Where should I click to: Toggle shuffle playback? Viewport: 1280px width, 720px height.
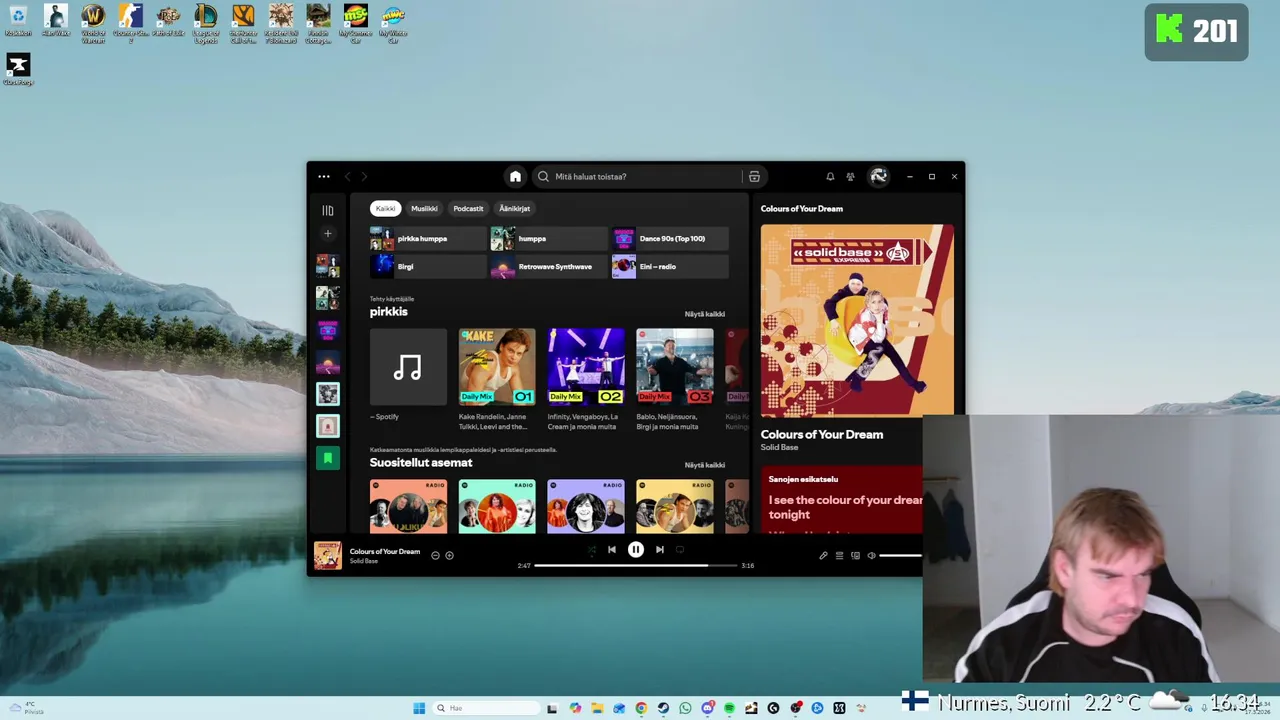tap(592, 549)
